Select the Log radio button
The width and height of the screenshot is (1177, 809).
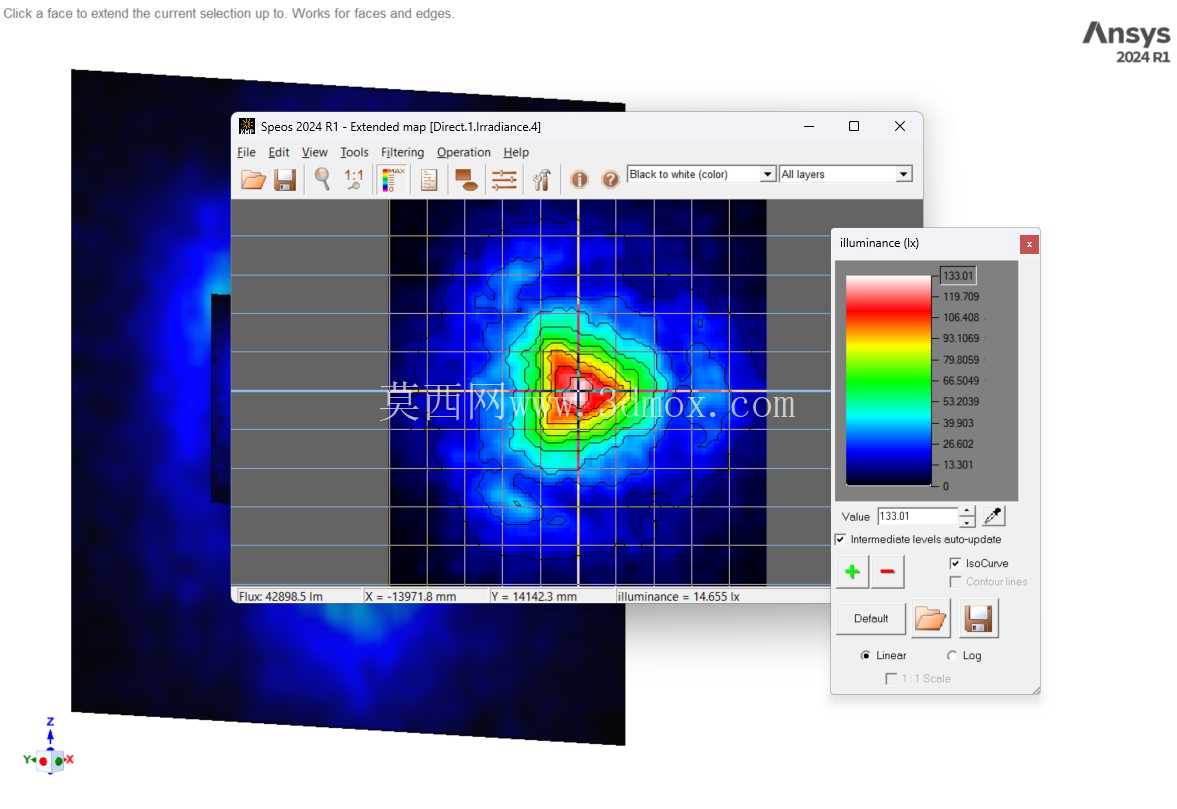(x=952, y=655)
